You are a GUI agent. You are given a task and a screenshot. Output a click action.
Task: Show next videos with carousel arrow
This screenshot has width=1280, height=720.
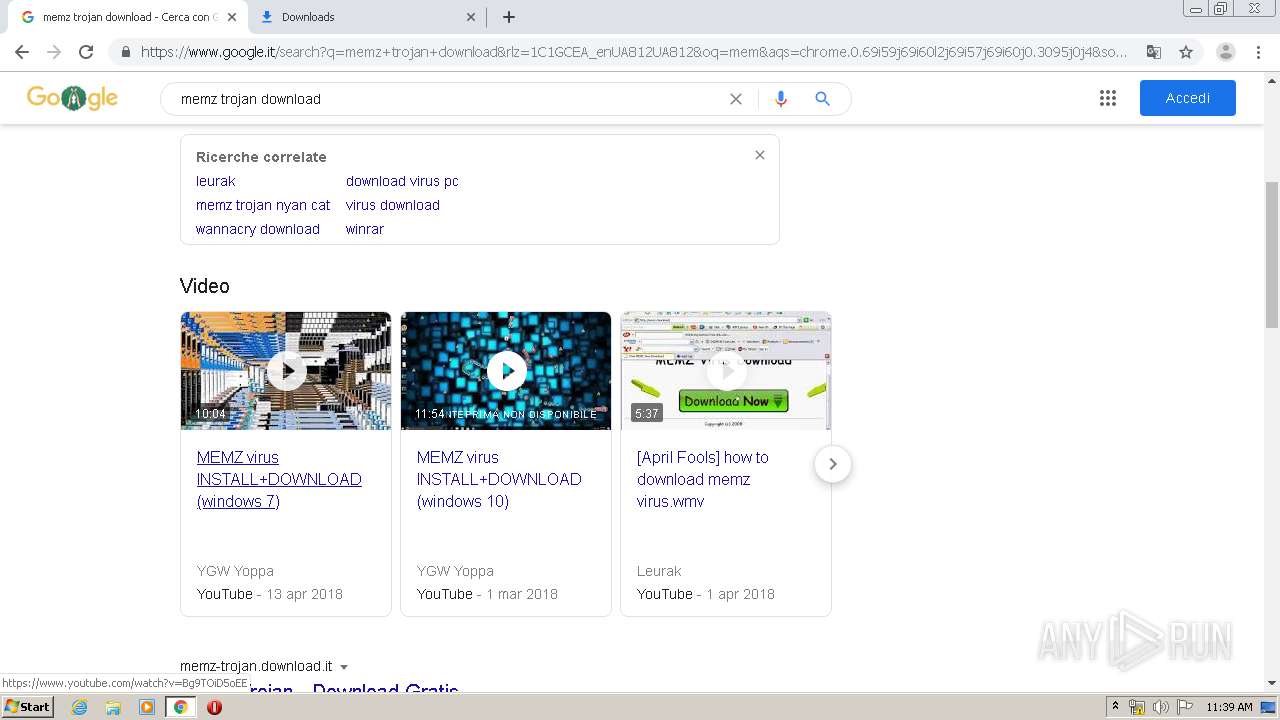click(832, 464)
